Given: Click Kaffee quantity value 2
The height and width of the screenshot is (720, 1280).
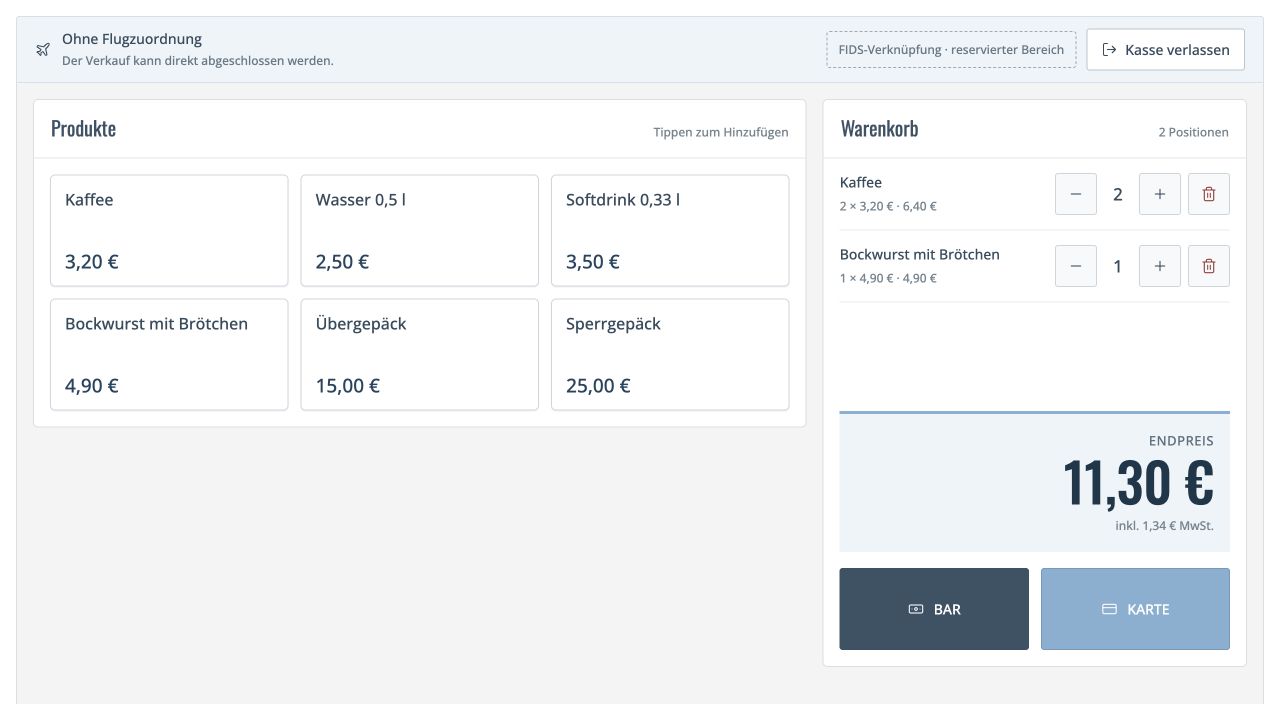Looking at the screenshot, I should (x=1118, y=194).
